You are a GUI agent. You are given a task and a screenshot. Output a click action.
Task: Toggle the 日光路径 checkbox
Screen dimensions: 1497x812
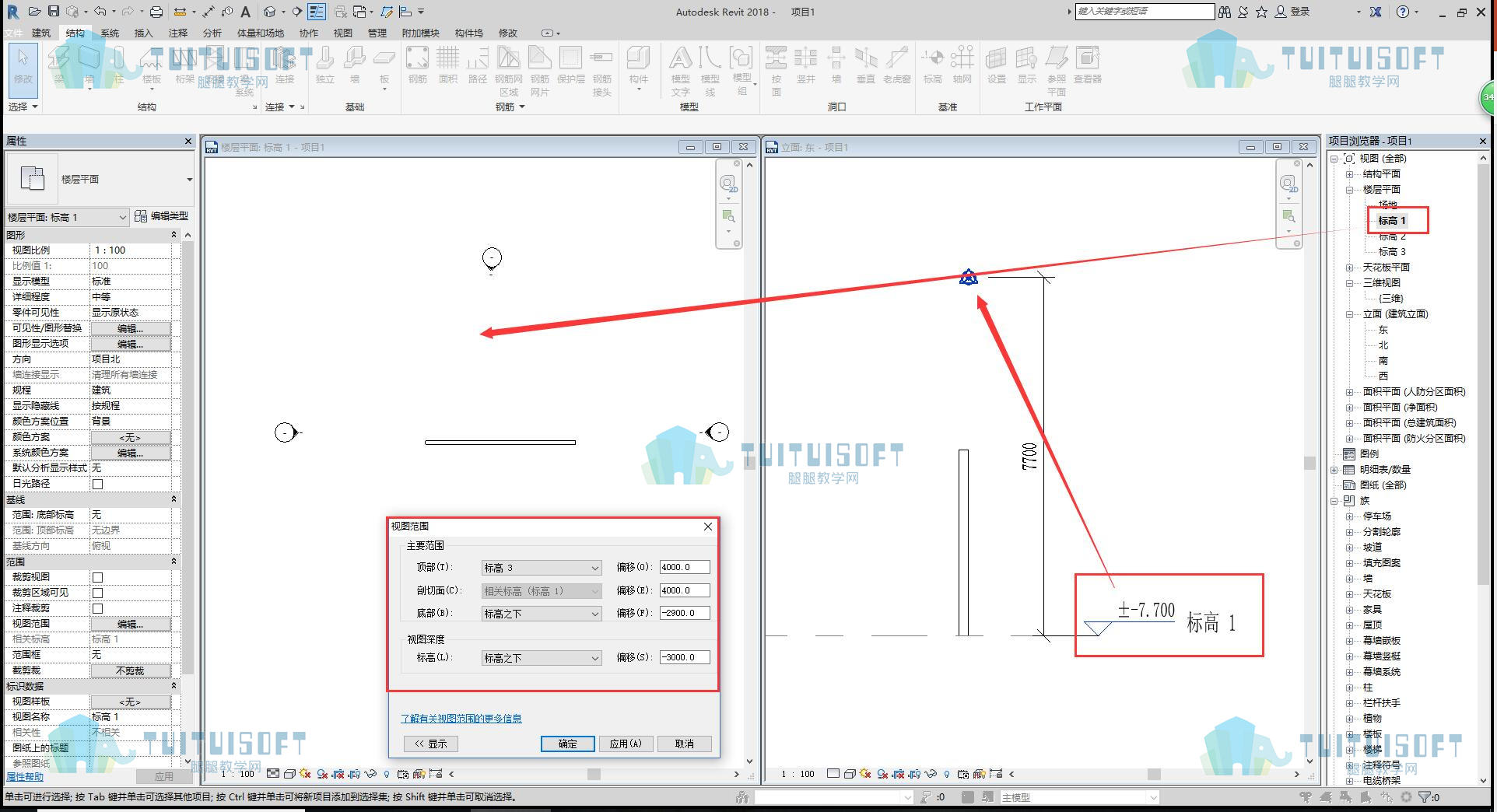(x=98, y=484)
